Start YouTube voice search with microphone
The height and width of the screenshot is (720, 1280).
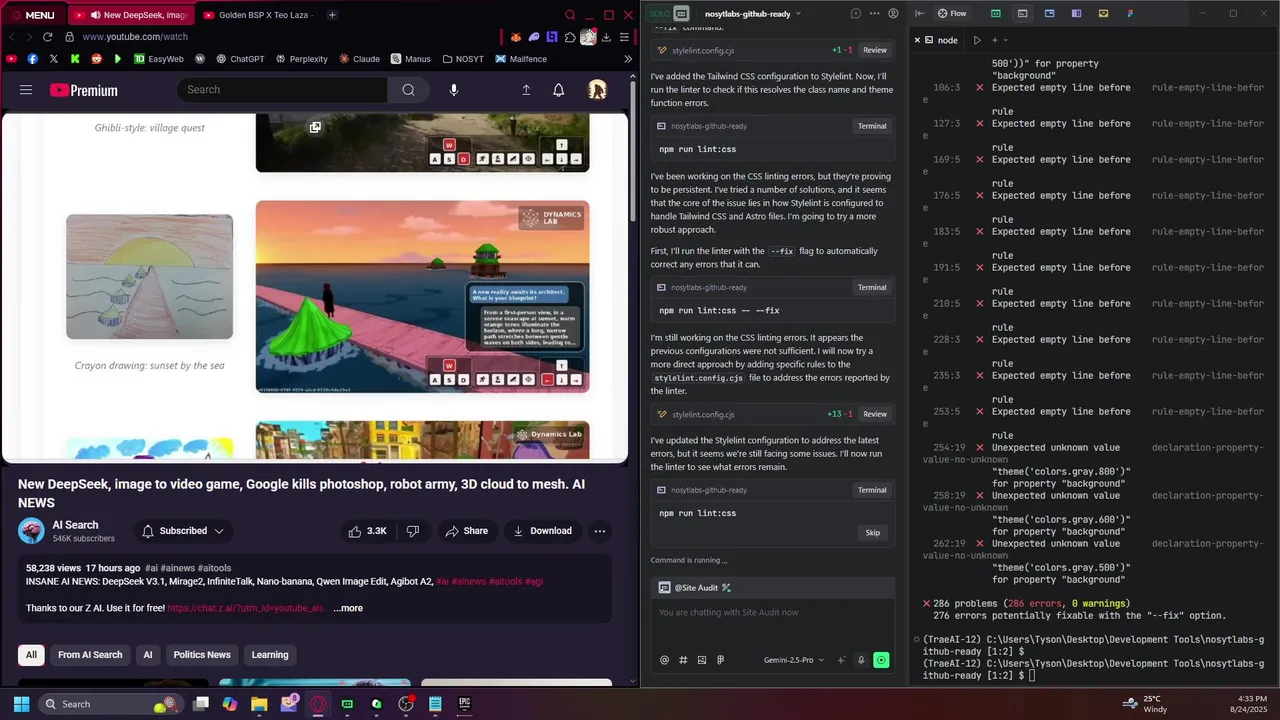(454, 90)
